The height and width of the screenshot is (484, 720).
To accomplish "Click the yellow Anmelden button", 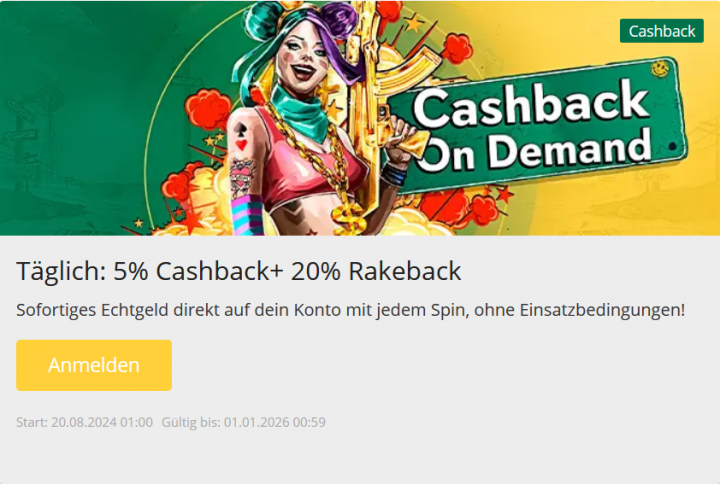I will [x=94, y=365].
